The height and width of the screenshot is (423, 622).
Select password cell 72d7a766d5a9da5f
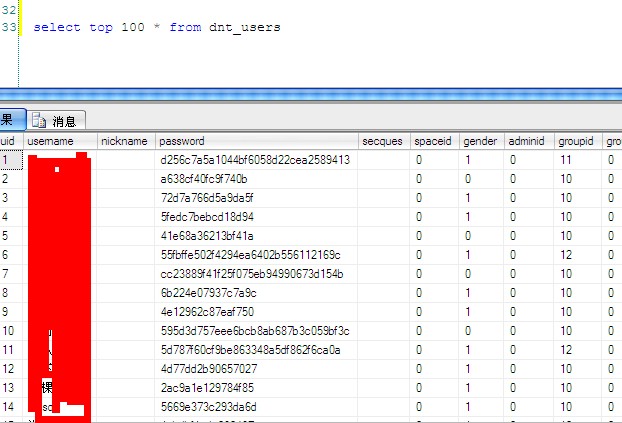click(257, 198)
